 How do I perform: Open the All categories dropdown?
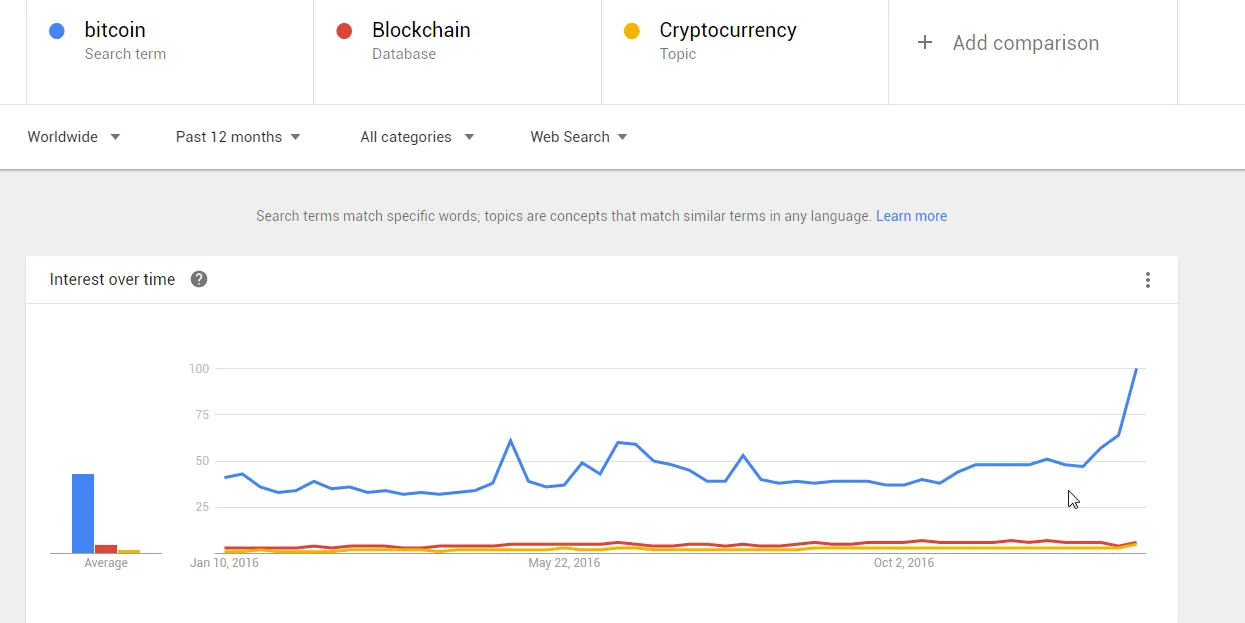click(417, 137)
